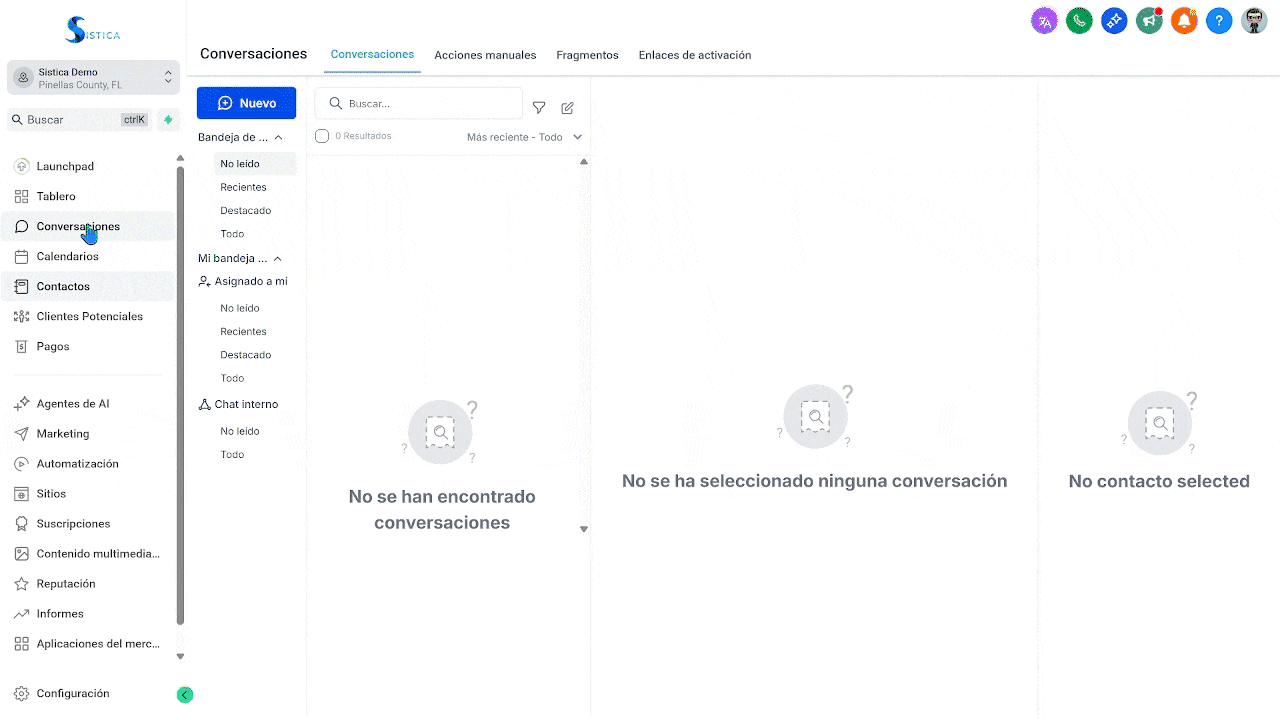The image size is (1280, 720).
Task: Click conversation list scroll down arrow
Action: 584,529
